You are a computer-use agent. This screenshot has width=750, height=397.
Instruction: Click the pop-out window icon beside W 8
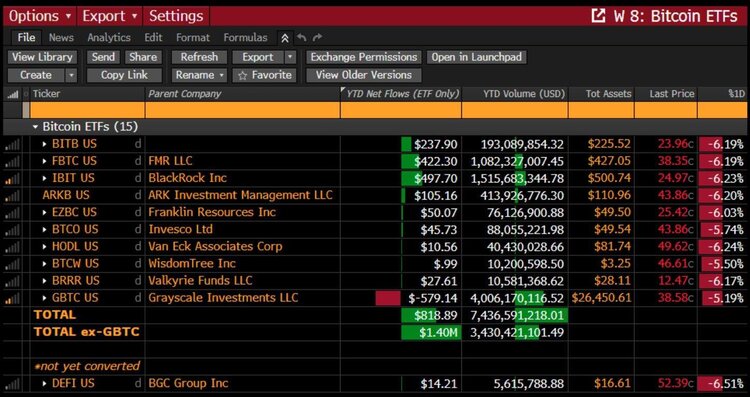(598, 16)
